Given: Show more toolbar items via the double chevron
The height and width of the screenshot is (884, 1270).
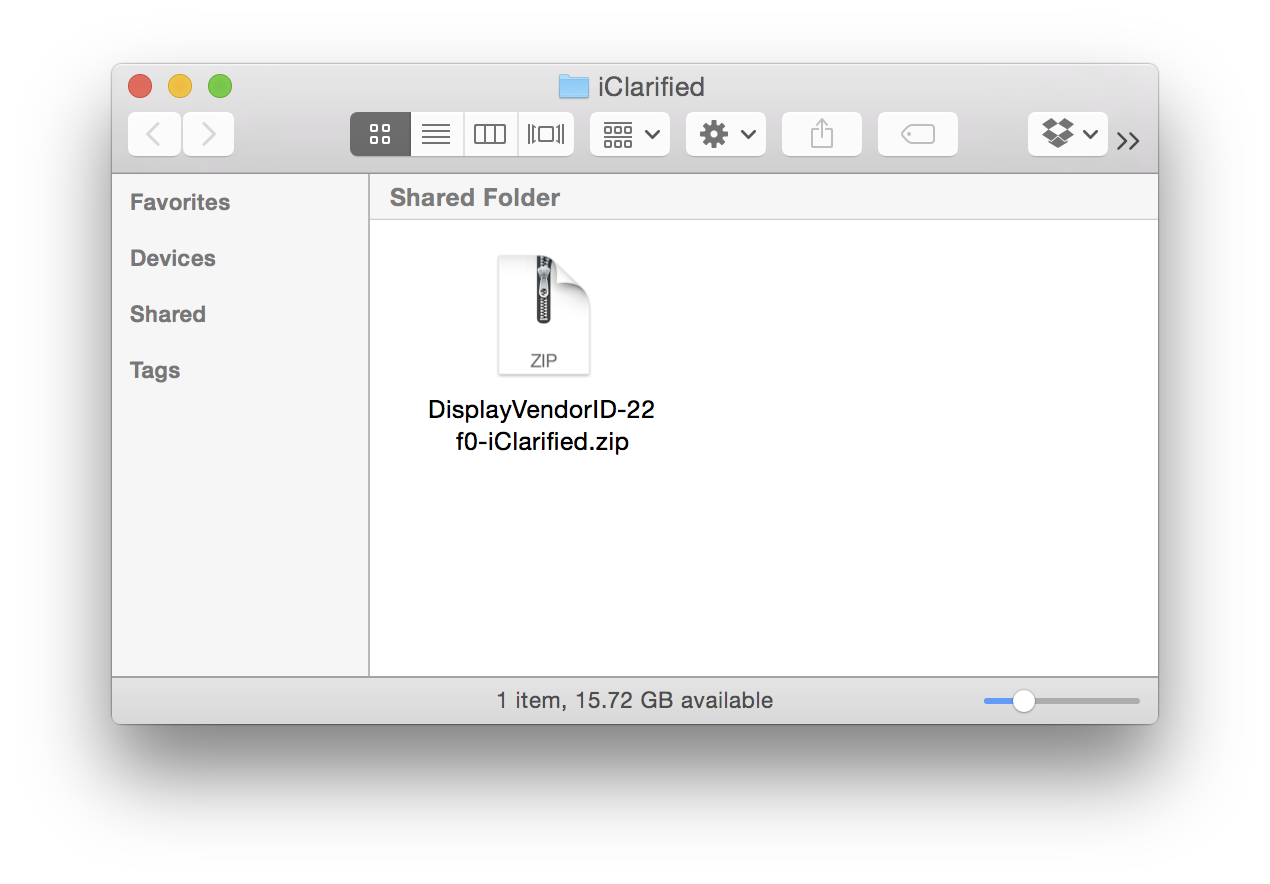Looking at the screenshot, I should [1129, 141].
